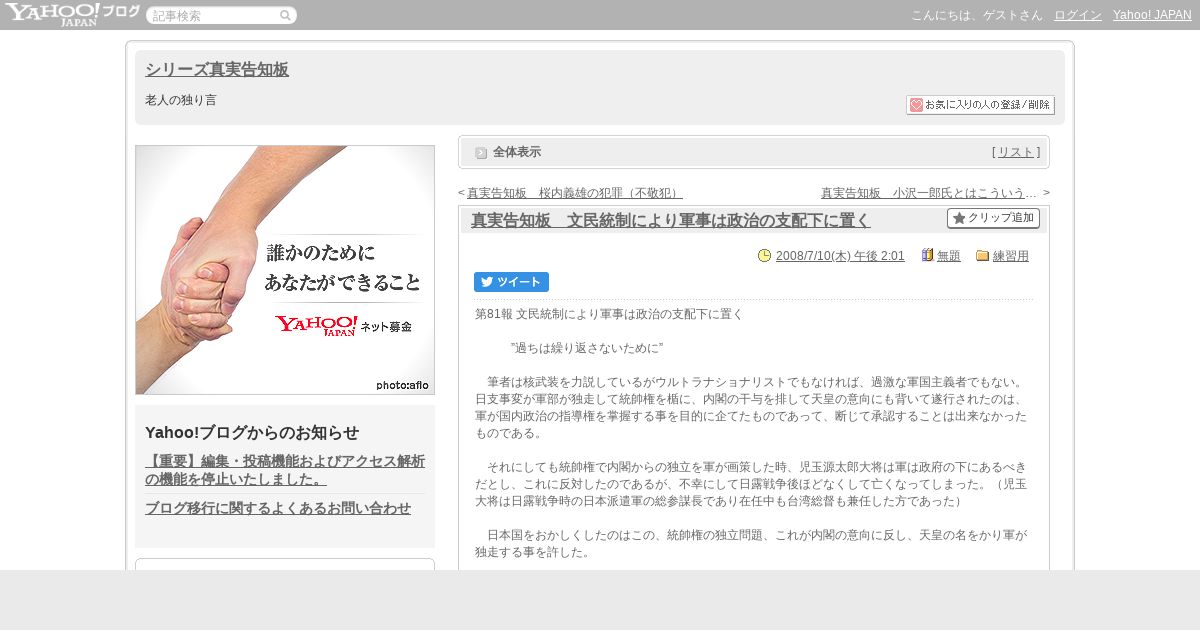The height and width of the screenshot is (630, 1200).
Task: Click the 老人の独り言 subtitle text
Action: [181, 100]
